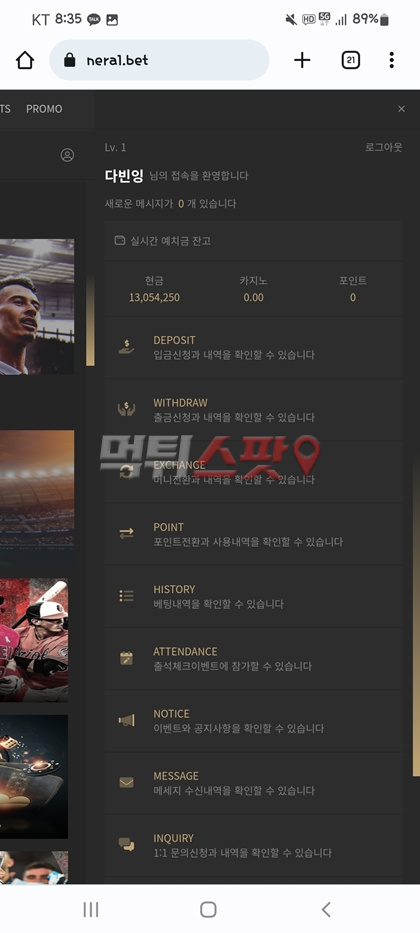Tap the neral.bet address bar
420x933 pixels.
click(x=159, y=60)
